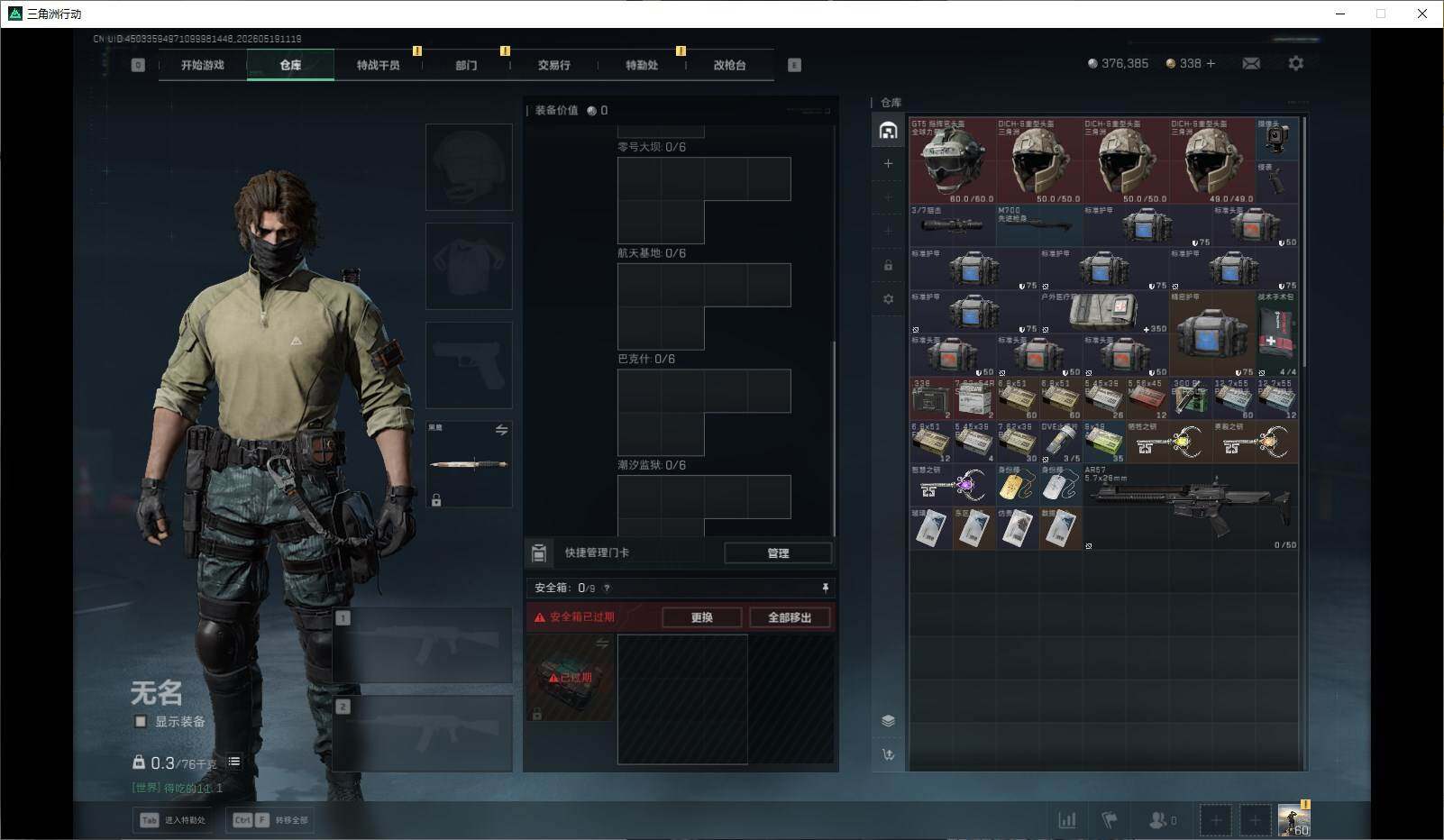Select the empty body armor slot

469,267
